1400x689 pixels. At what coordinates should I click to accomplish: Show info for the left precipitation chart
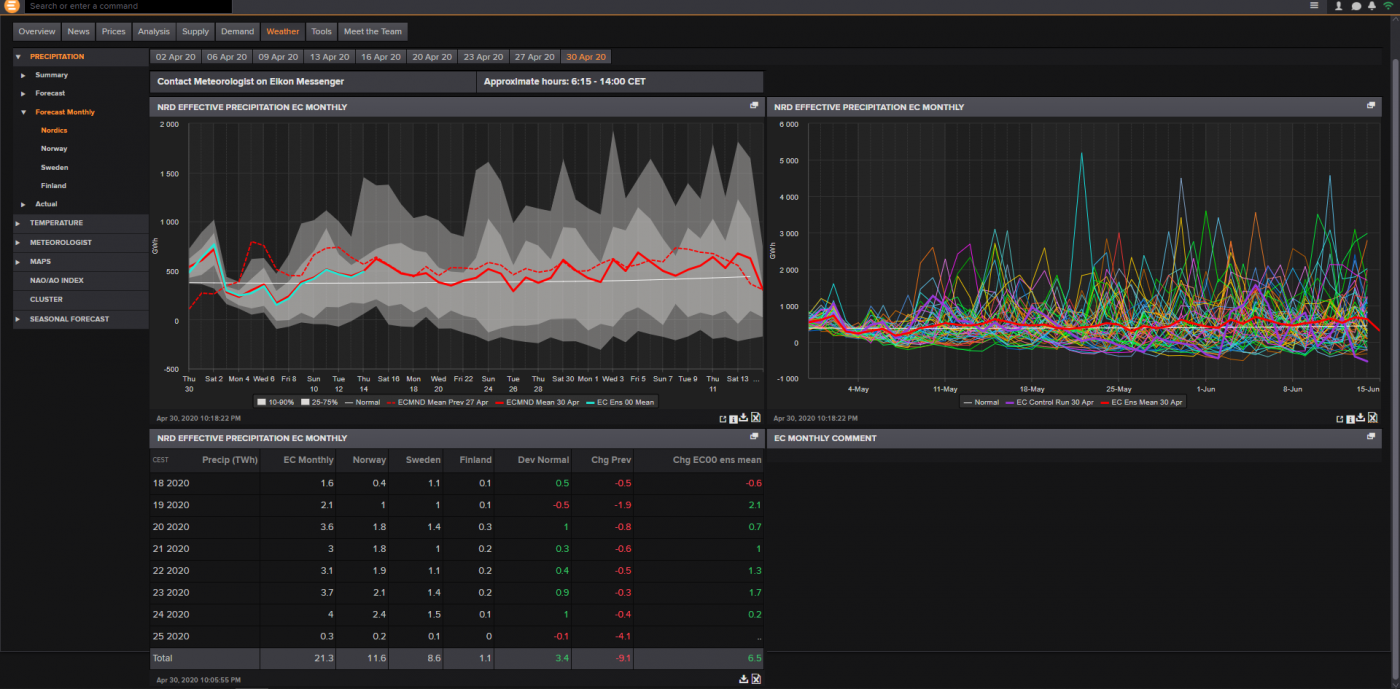732,418
